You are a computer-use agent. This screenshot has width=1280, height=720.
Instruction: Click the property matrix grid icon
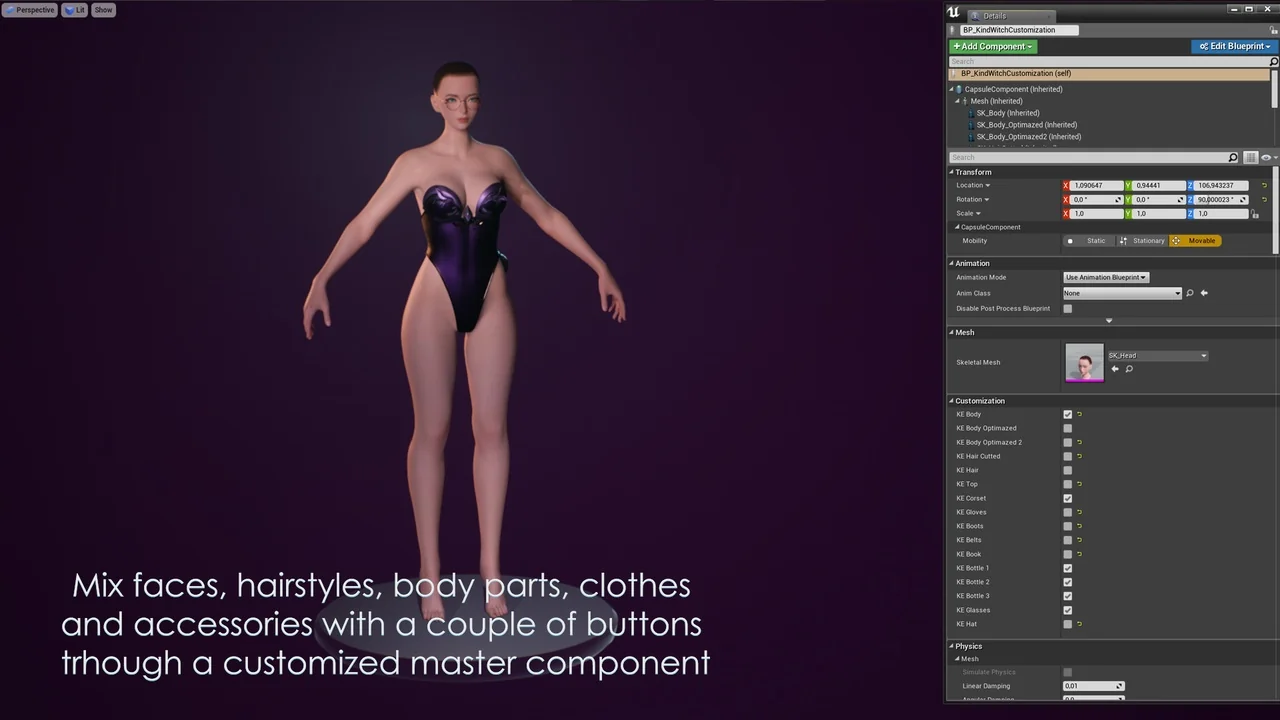(1250, 158)
